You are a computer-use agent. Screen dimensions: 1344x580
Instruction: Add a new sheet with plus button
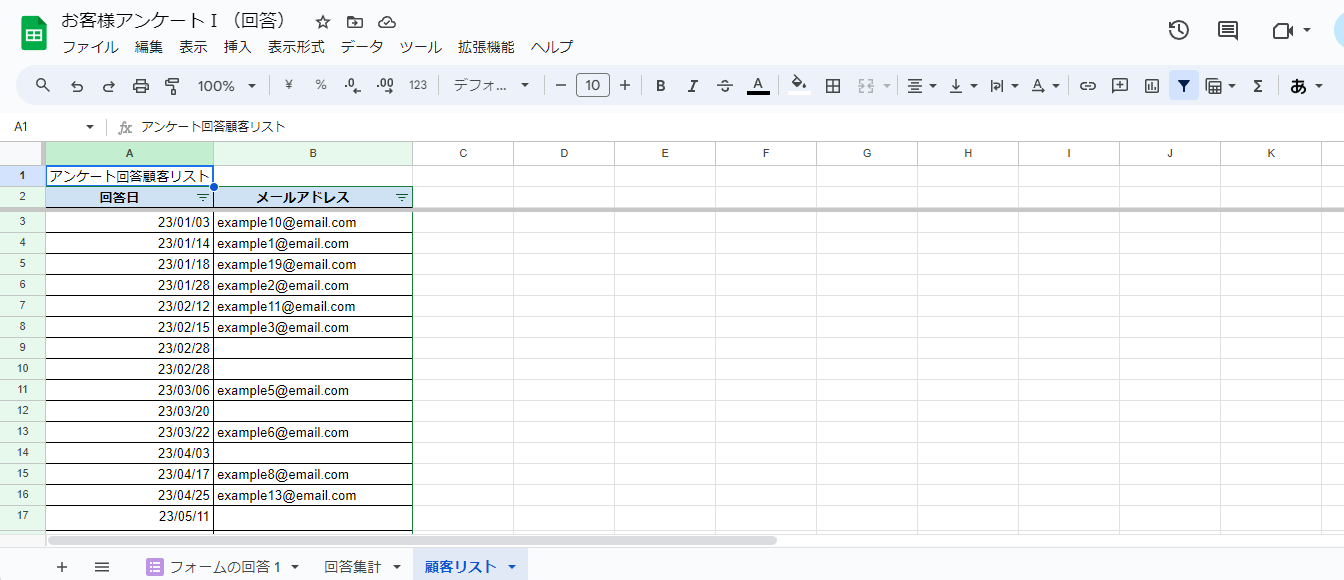(62, 567)
